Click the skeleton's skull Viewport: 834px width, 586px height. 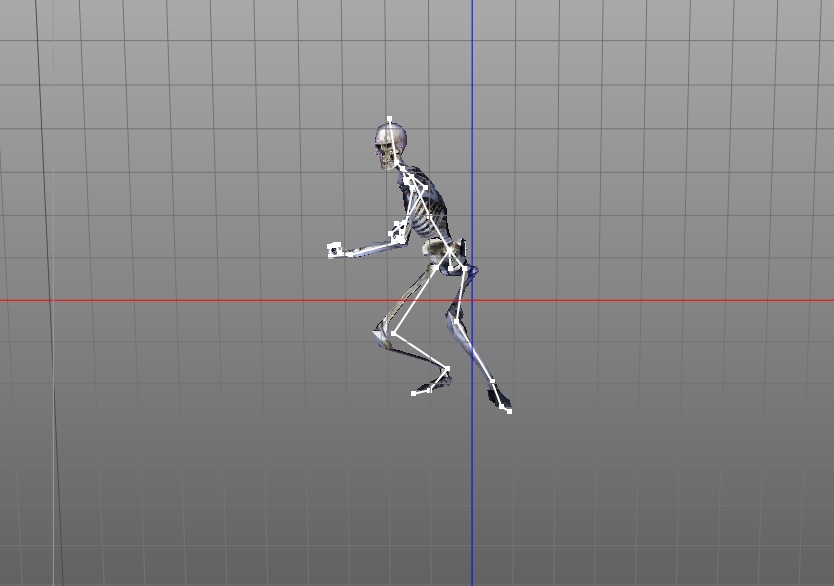click(x=389, y=142)
